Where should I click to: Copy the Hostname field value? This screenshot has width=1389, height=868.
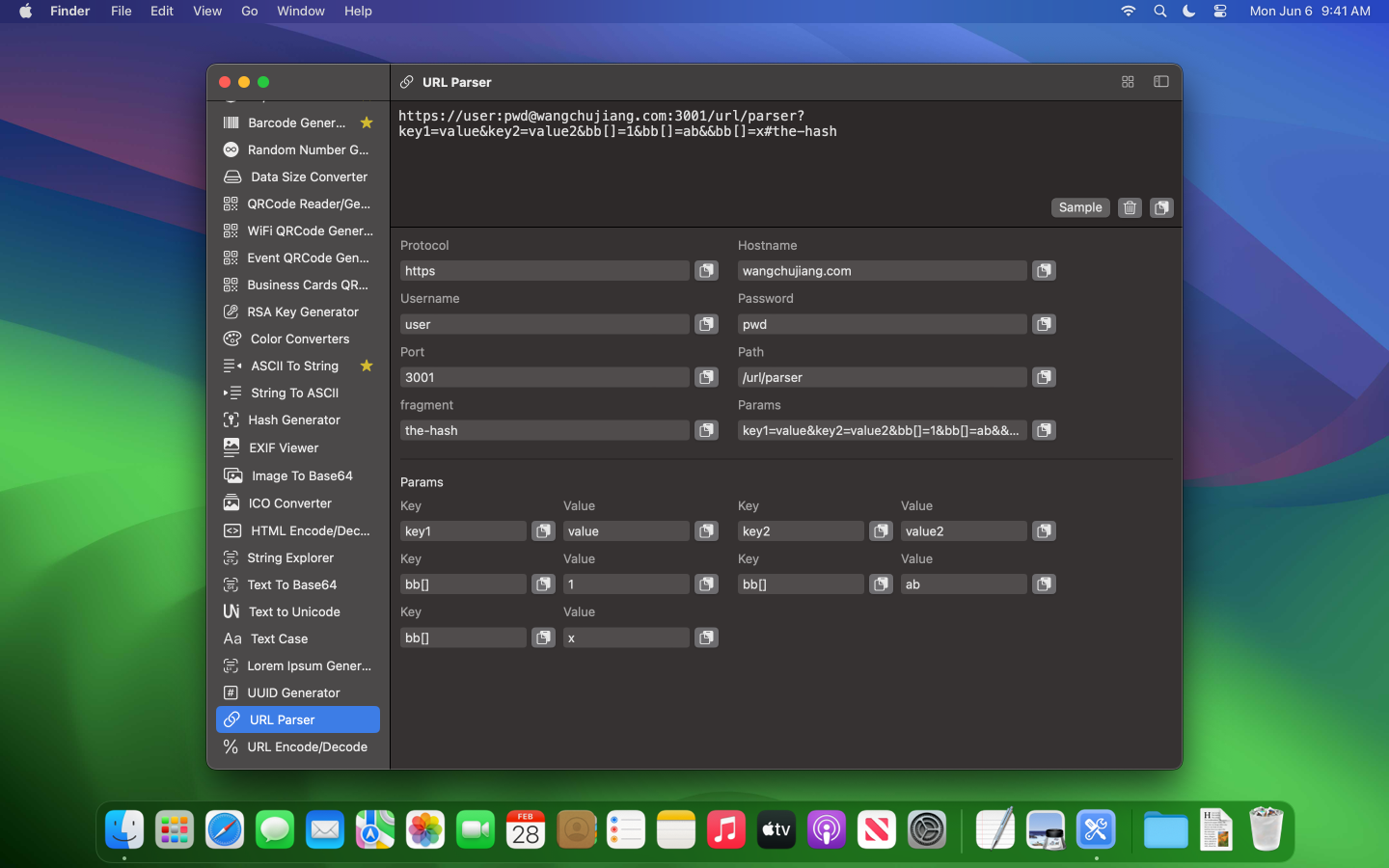point(1044,271)
